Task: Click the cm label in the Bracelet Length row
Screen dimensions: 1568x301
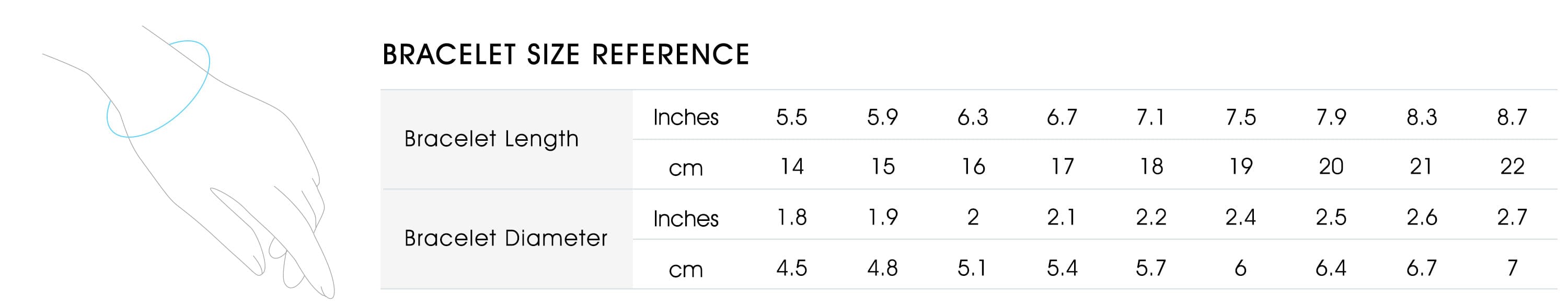Action: click(x=685, y=168)
